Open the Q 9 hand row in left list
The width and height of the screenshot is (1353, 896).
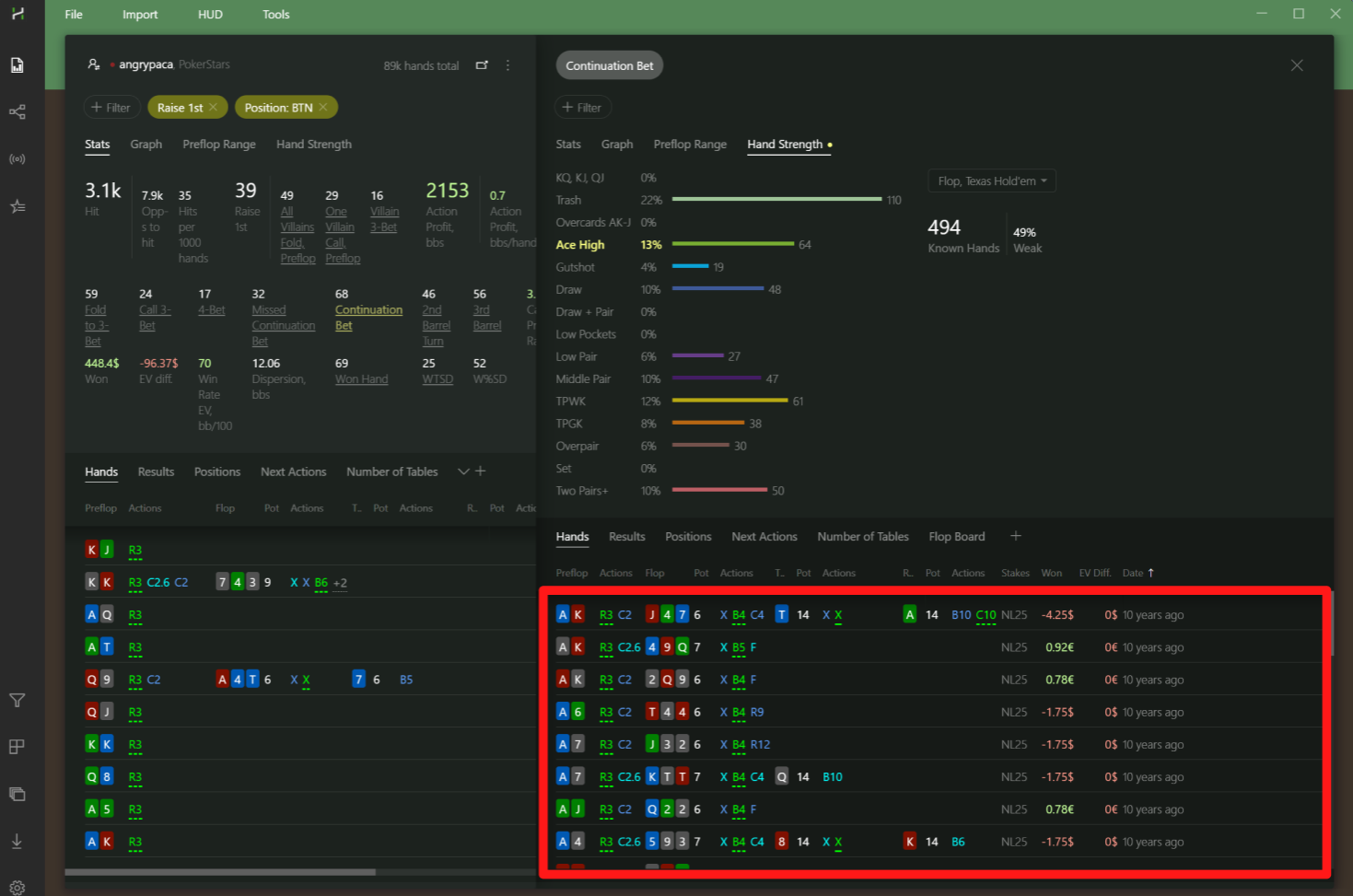300,680
